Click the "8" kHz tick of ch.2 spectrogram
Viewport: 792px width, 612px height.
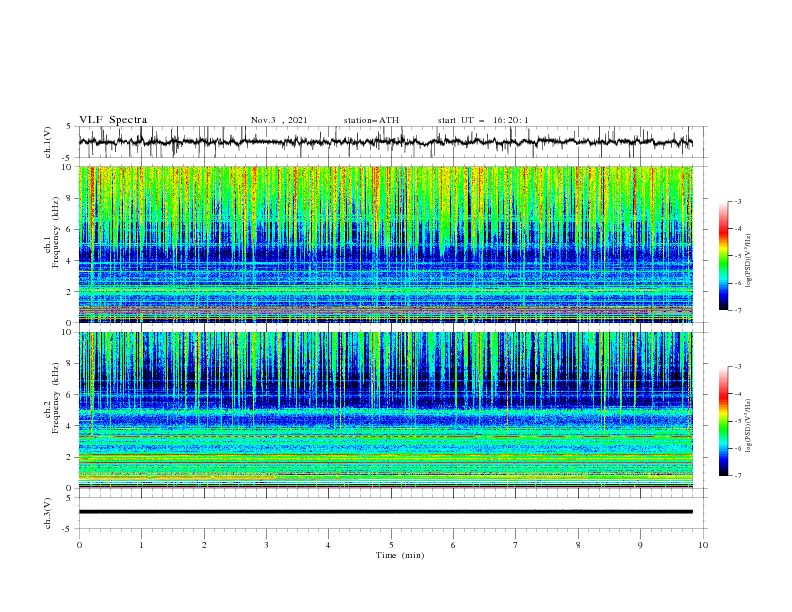click(70, 364)
